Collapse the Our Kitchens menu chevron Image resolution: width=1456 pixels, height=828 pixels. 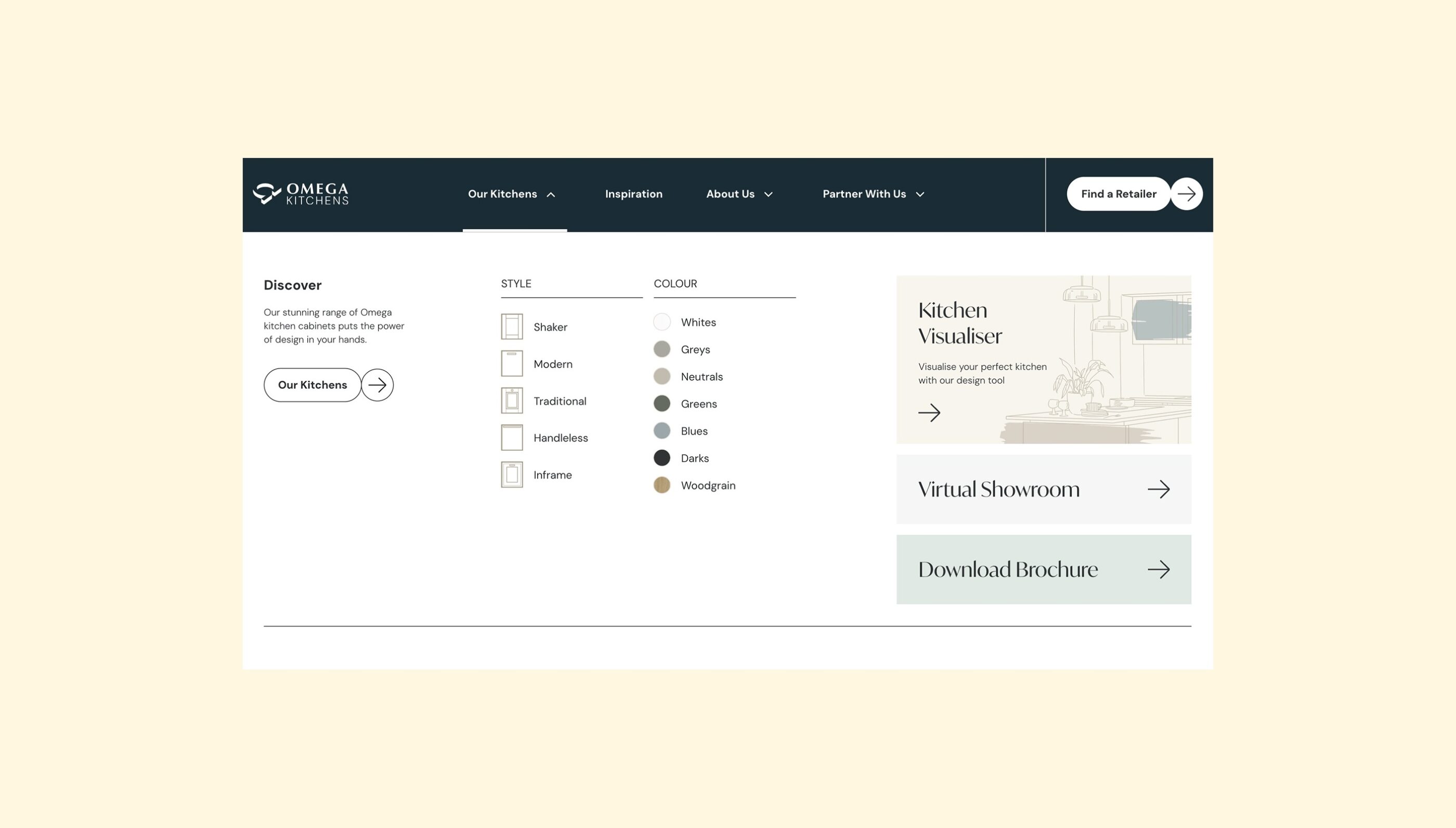pos(551,194)
